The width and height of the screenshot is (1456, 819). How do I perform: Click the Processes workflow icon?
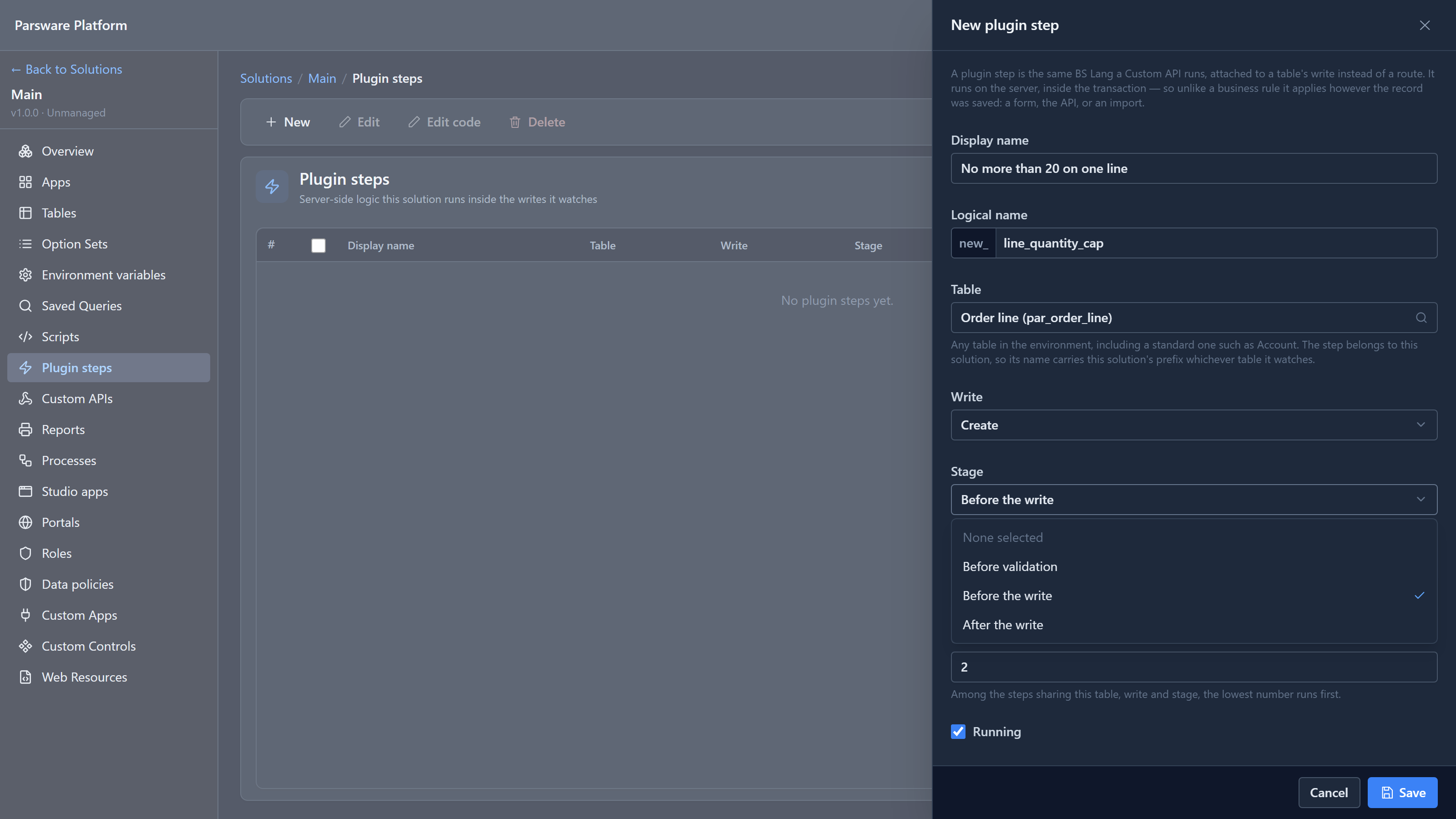click(25, 460)
